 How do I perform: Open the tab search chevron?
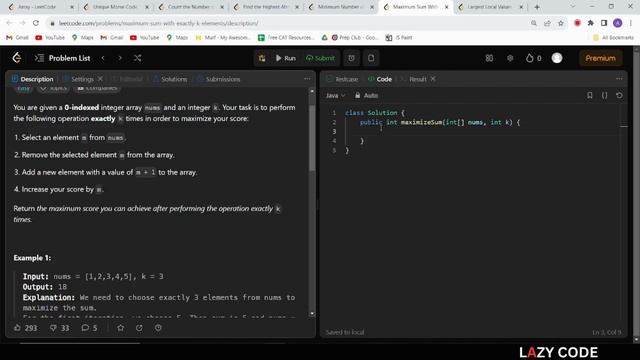[x=573, y=7]
